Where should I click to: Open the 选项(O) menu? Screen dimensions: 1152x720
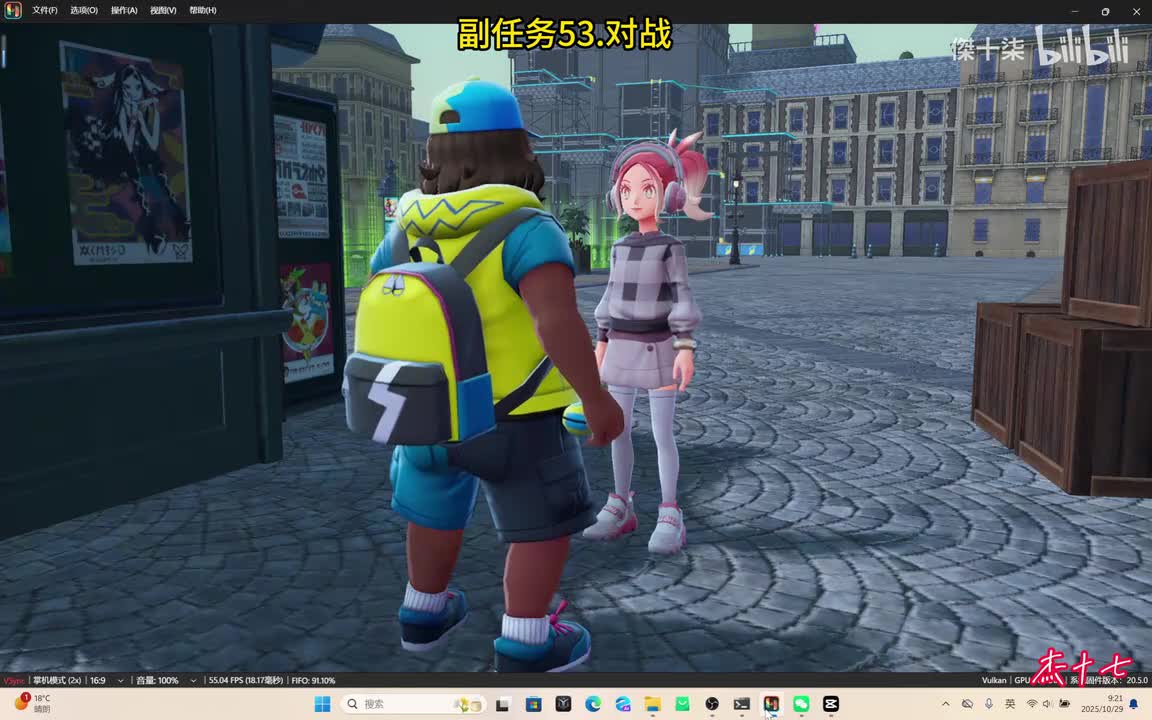point(84,10)
